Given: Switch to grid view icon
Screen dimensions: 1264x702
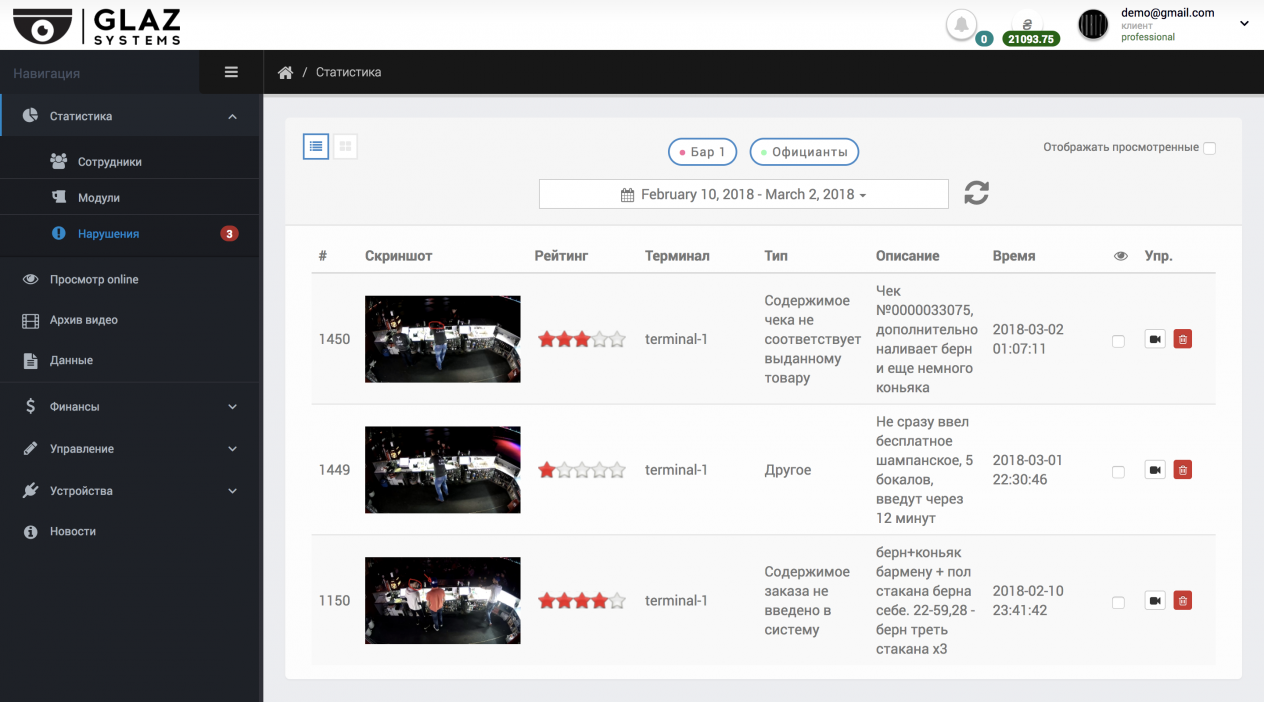Looking at the screenshot, I should (x=345, y=147).
